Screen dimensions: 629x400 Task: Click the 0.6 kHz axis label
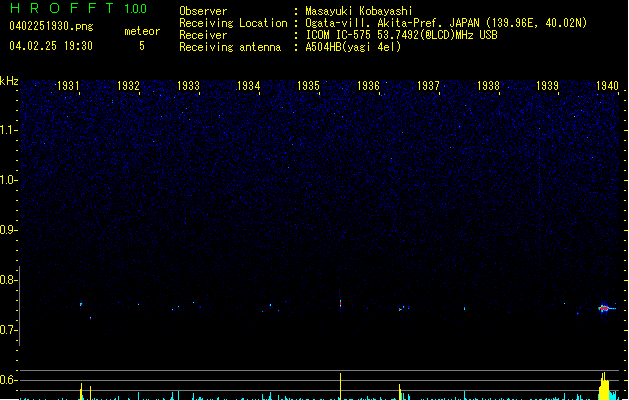click(8, 380)
